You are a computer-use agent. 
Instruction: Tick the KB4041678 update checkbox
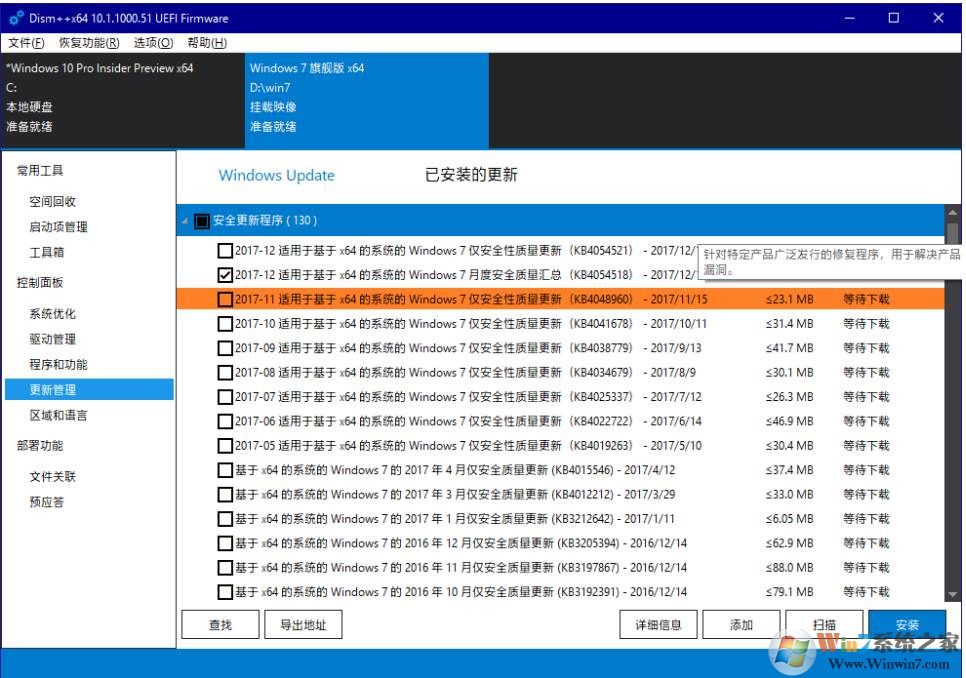225,323
